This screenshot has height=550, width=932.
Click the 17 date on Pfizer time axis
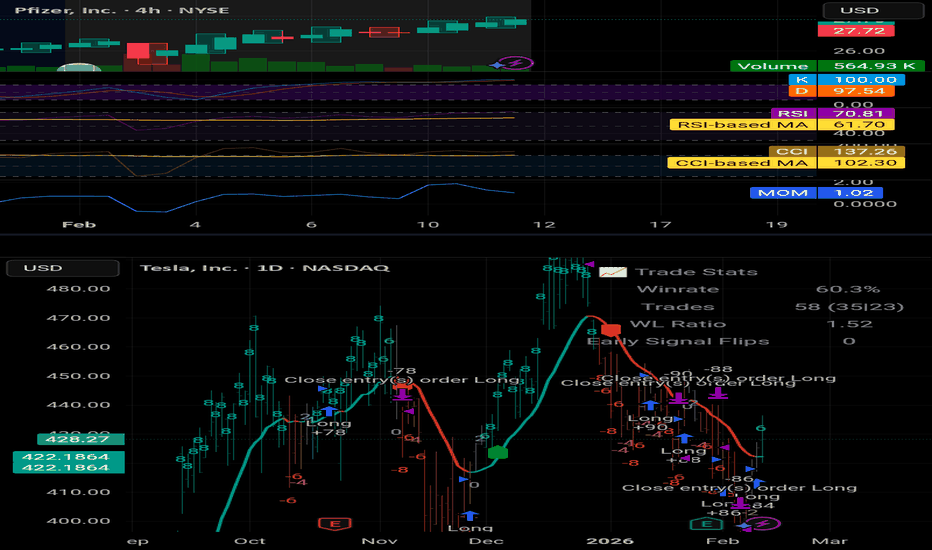[x=660, y=225]
